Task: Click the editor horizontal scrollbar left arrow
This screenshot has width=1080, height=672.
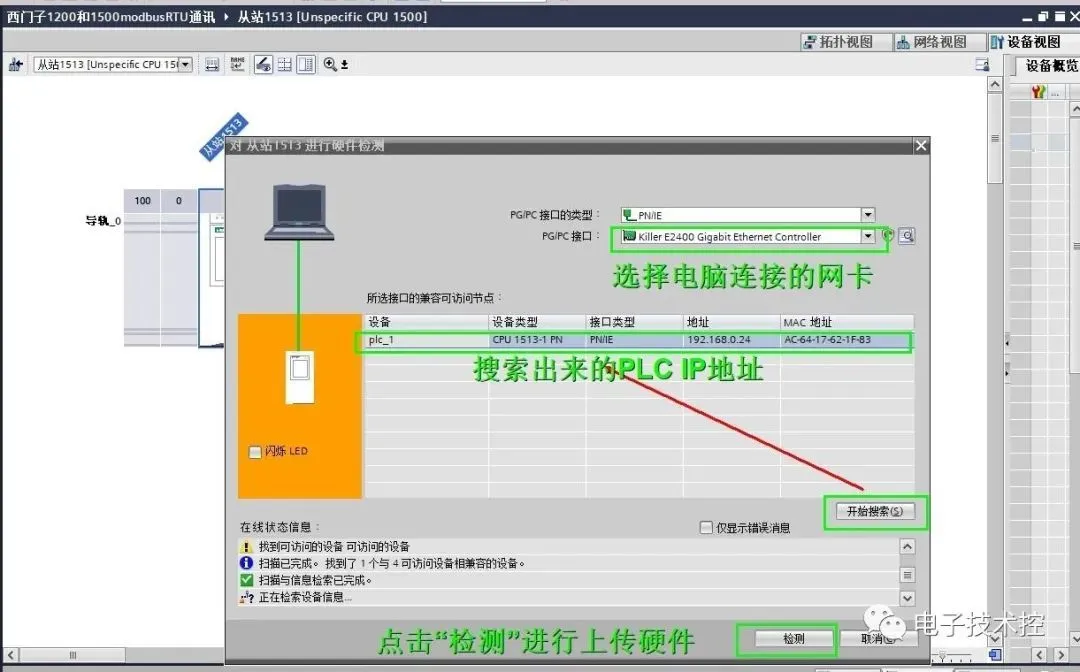Action: (x=11, y=655)
